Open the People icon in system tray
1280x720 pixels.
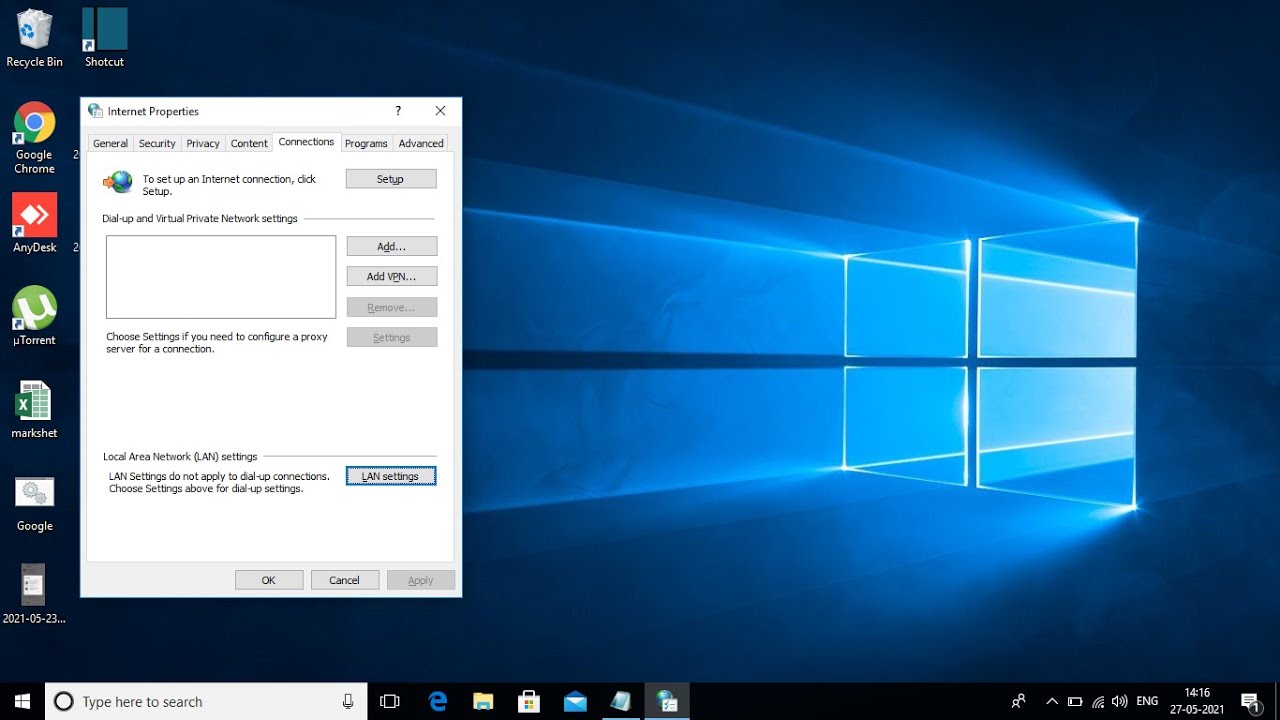[x=1019, y=701]
